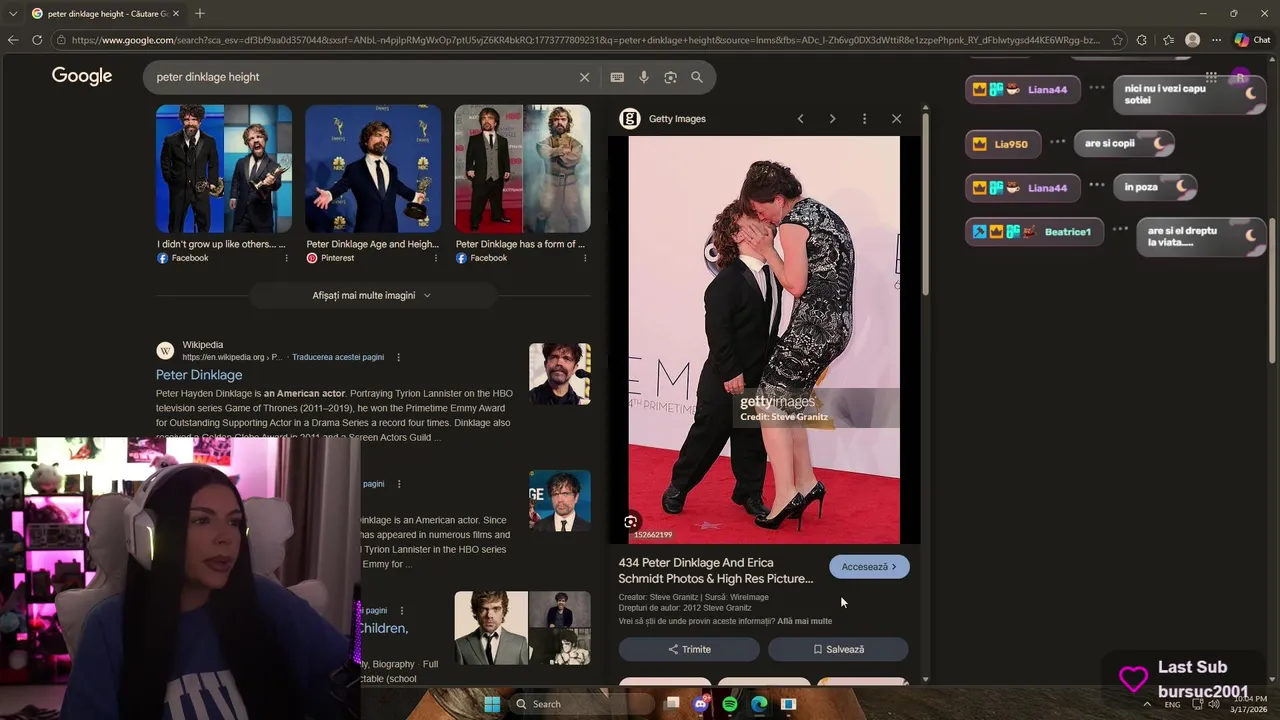1280x720 pixels.
Task: Open the ENG language indicator
Action: (x=1173, y=704)
